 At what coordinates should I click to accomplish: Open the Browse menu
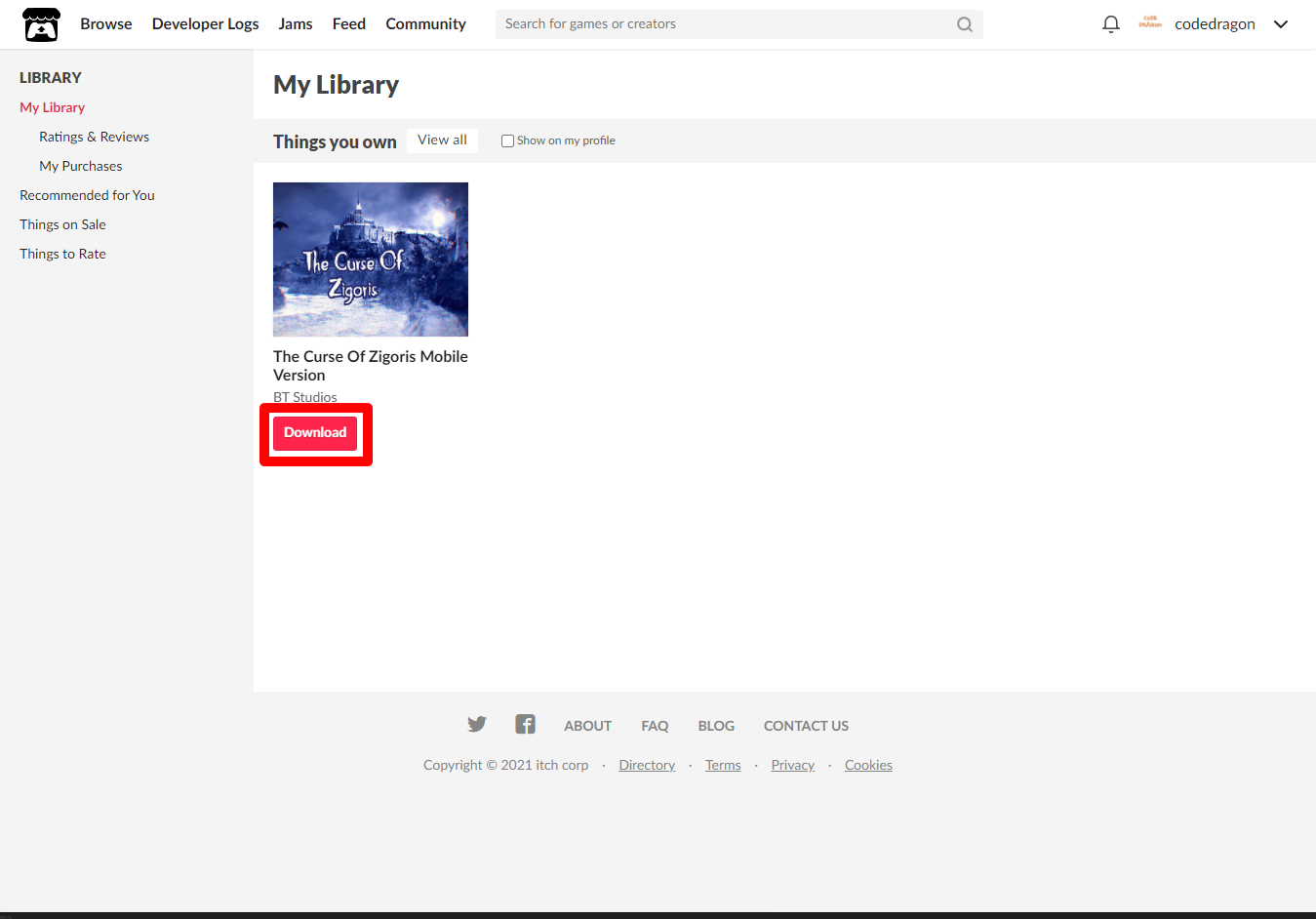[106, 23]
